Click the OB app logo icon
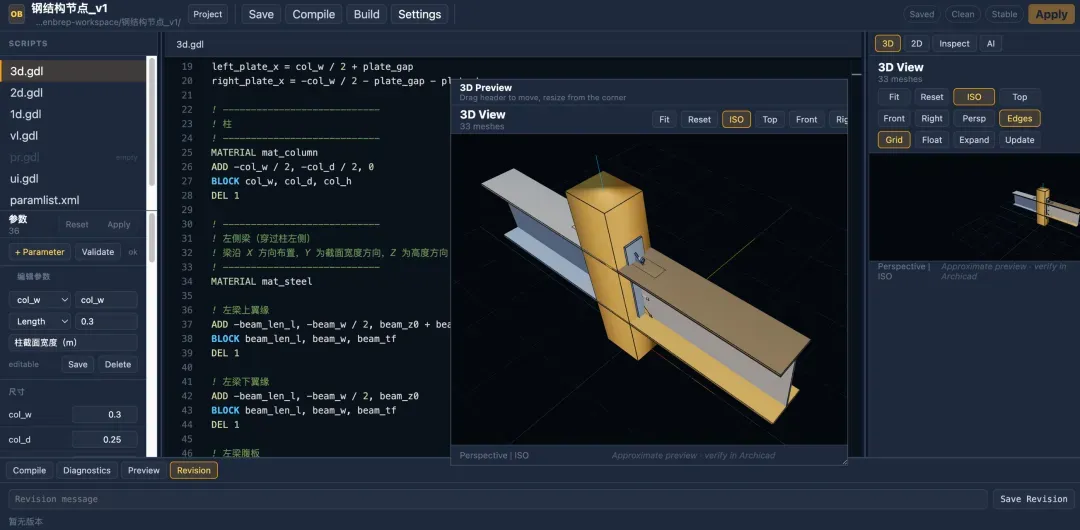This screenshot has width=1080, height=530. (17, 14)
